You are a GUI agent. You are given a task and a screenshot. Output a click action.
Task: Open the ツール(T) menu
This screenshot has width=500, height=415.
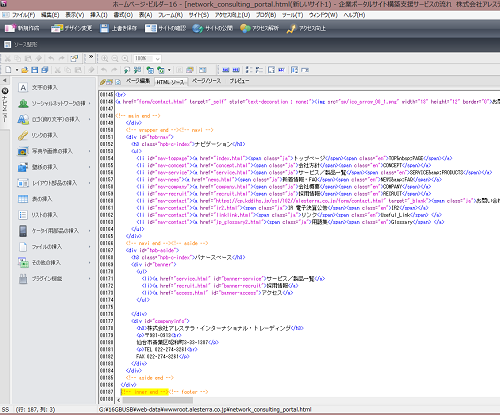(x=292, y=15)
